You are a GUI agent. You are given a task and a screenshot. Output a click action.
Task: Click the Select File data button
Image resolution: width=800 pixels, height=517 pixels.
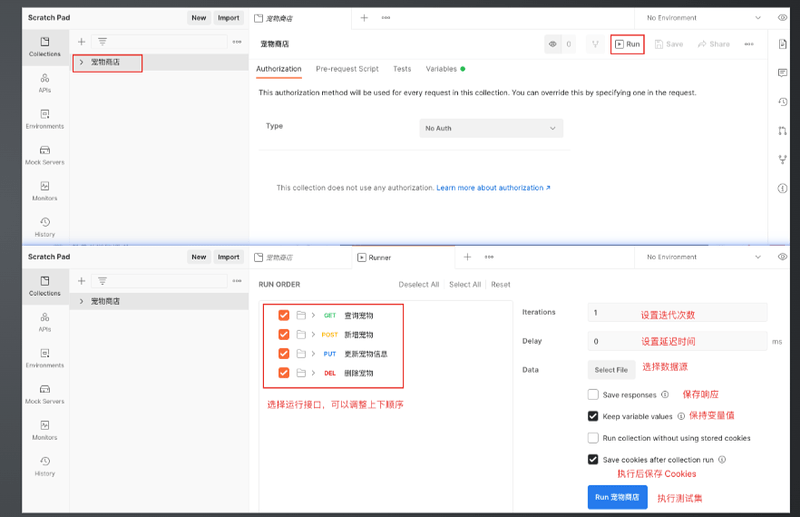tap(611, 370)
